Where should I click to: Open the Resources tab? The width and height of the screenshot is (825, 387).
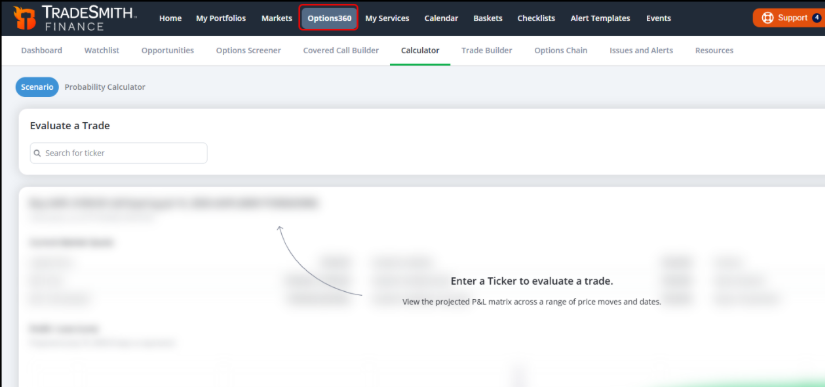(x=714, y=50)
